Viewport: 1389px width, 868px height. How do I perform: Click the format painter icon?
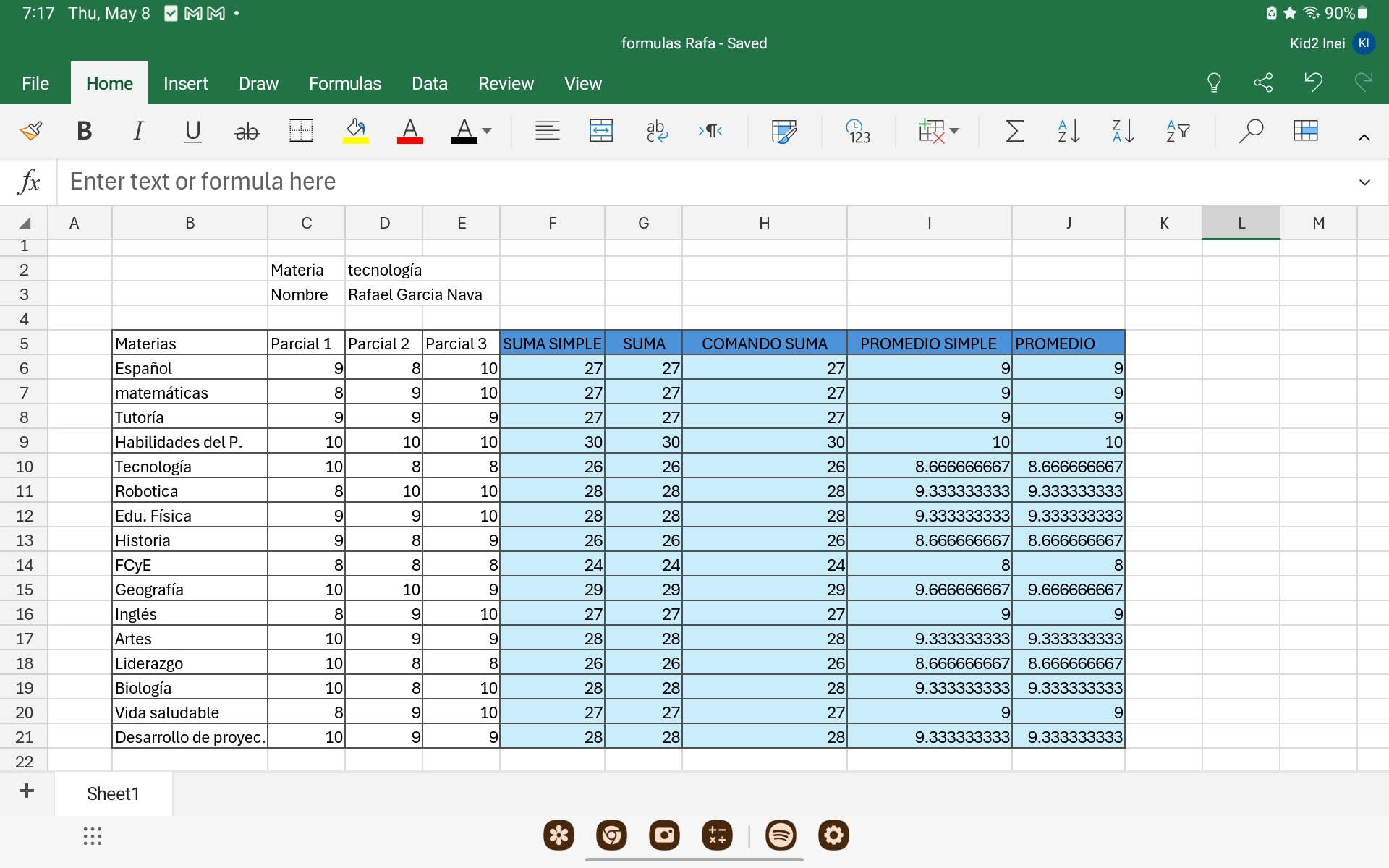pos(30,131)
